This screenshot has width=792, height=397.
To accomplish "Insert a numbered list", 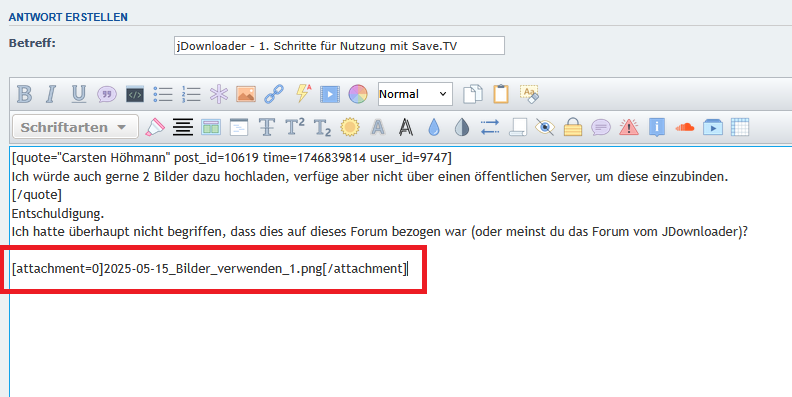I will click(x=191, y=94).
